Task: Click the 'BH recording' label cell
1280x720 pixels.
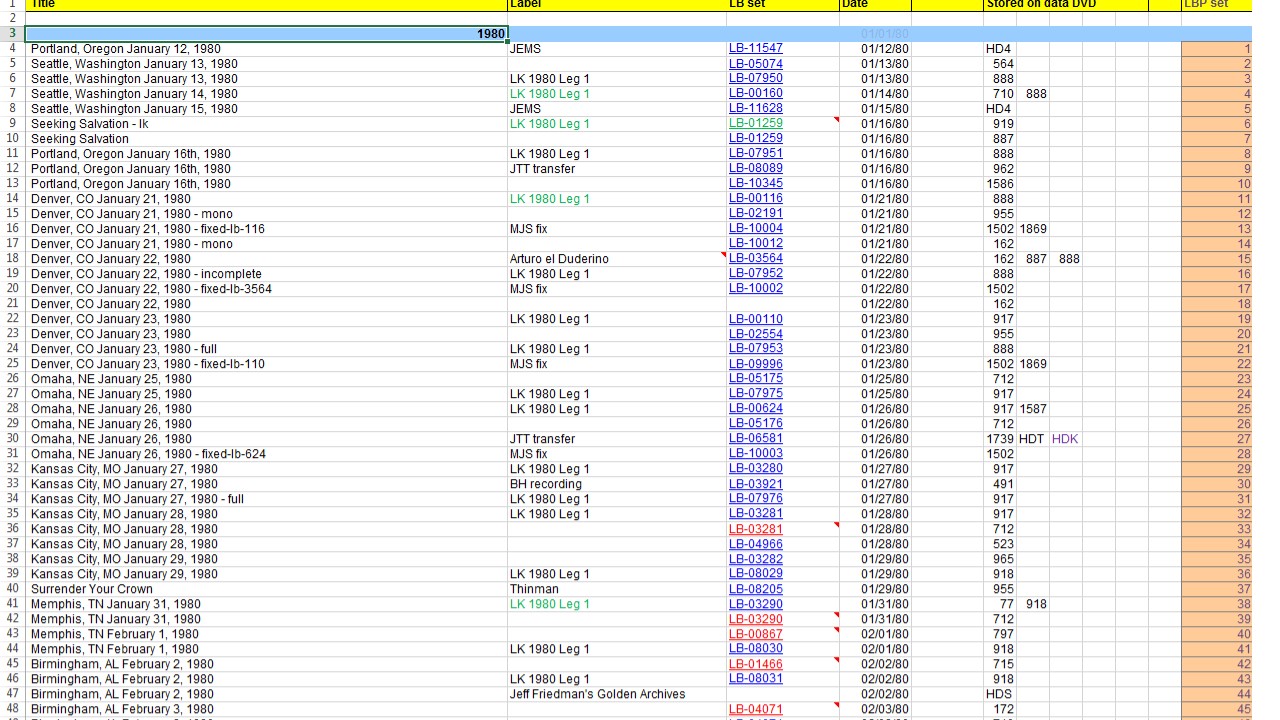Action: (x=545, y=484)
